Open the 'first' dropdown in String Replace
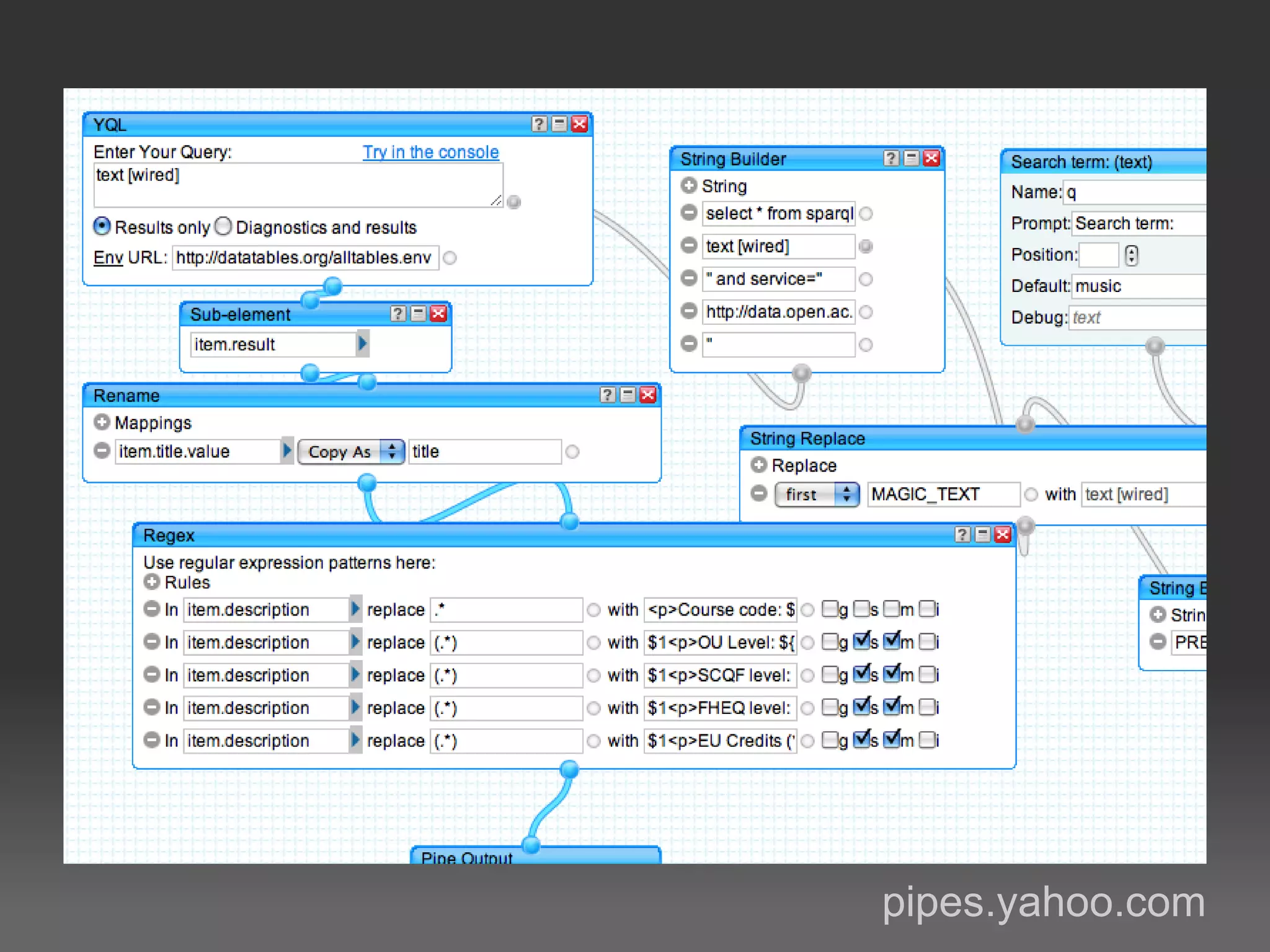The image size is (1270, 952). point(816,494)
